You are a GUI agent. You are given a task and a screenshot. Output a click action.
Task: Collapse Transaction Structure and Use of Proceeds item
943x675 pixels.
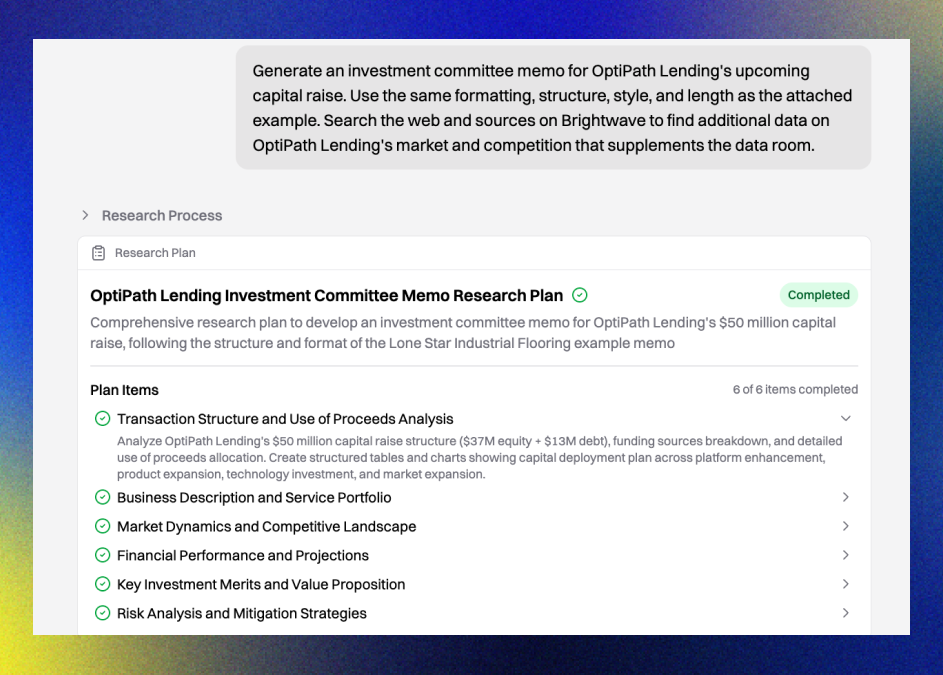click(x=846, y=418)
